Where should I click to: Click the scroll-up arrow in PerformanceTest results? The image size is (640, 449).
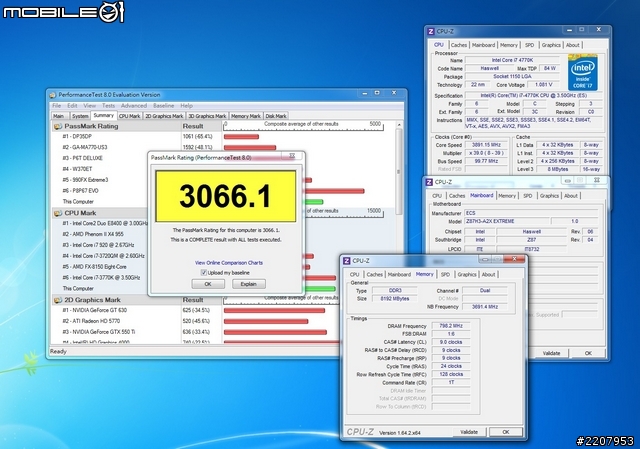tap(399, 124)
